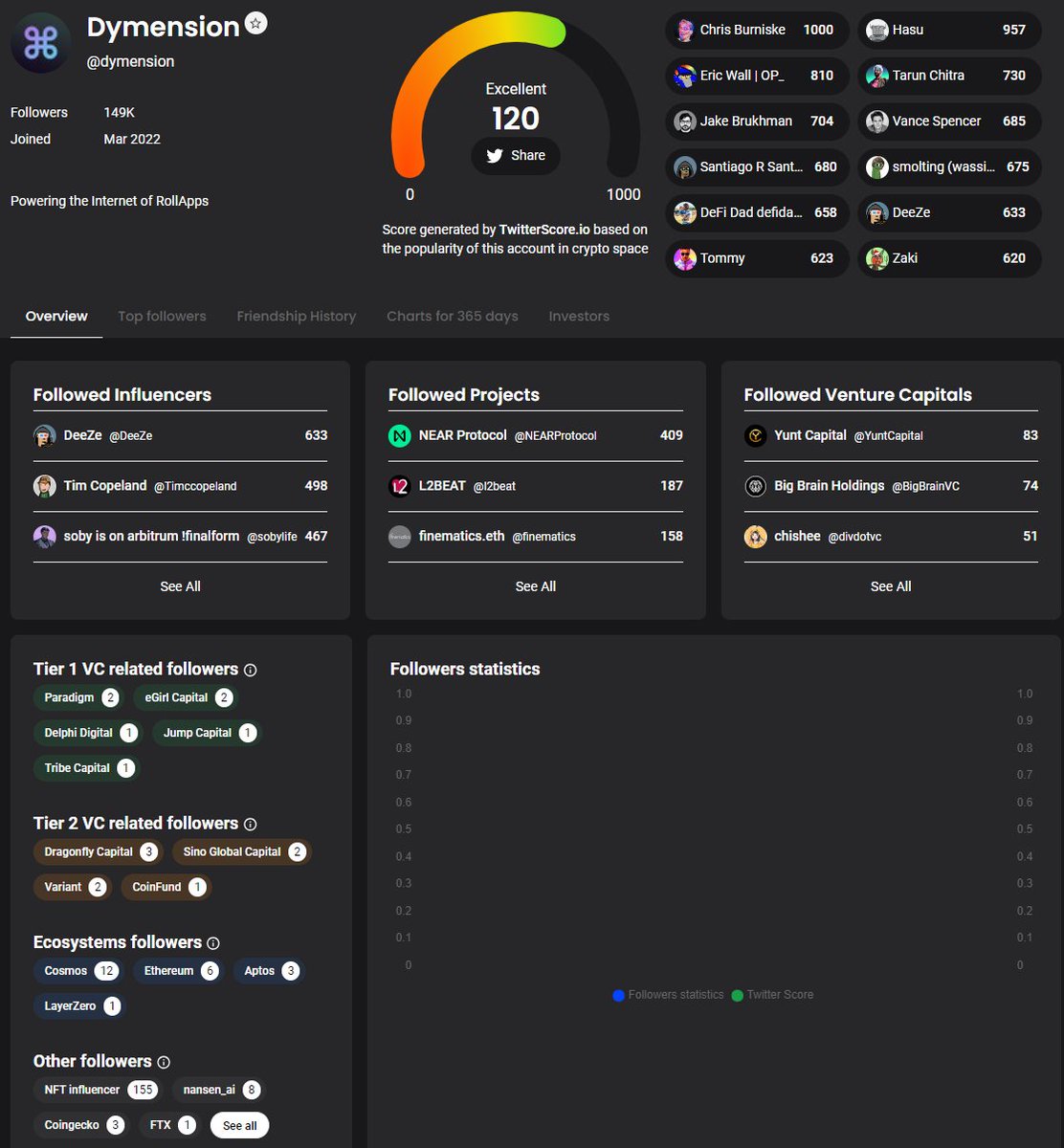1064x1148 pixels.
Task: Click See All under Followed Projects
Action: pos(536,586)
